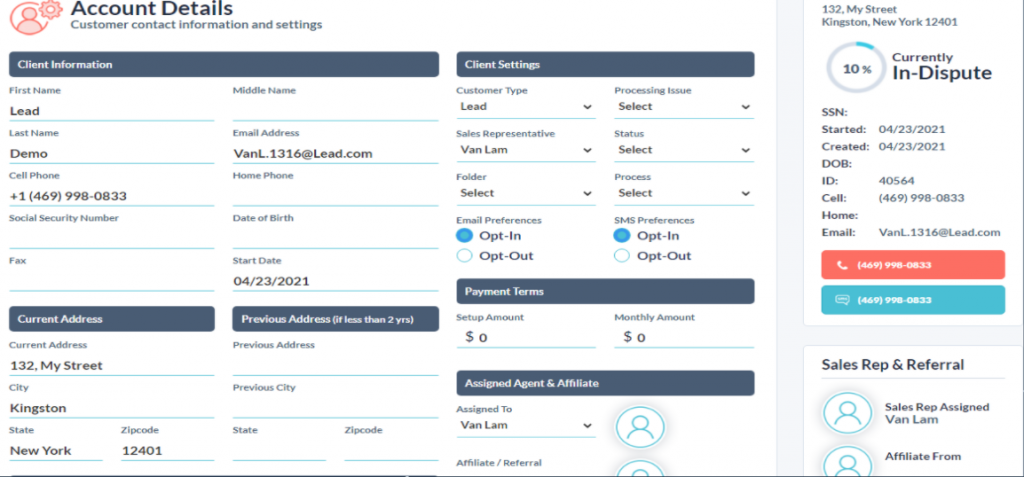This screenshot has height=477, width=1024.
Task: Click the teal SMS (469) 998-0833 button
Action: (x=912, y=300)
